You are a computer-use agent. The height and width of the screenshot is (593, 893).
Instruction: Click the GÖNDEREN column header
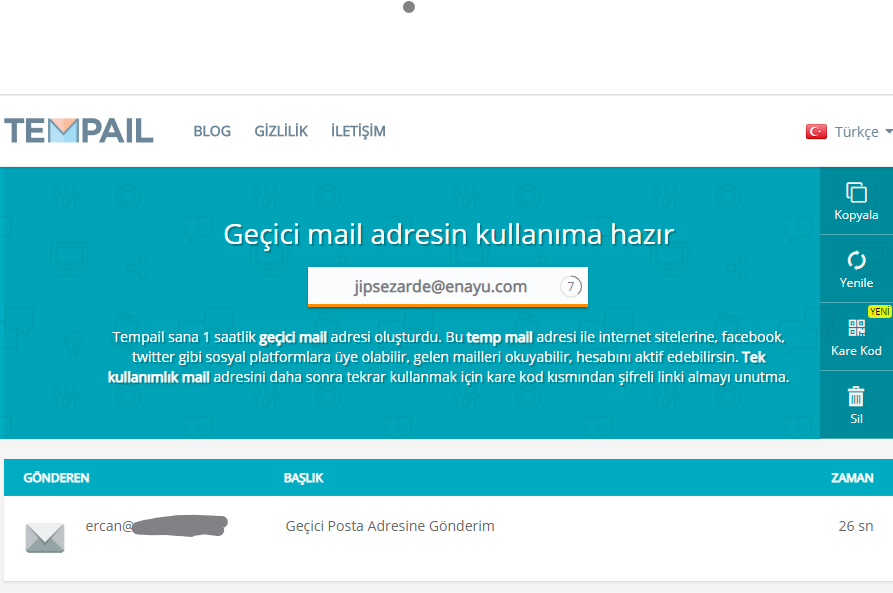pyautogui.click(x=56, y=478)
